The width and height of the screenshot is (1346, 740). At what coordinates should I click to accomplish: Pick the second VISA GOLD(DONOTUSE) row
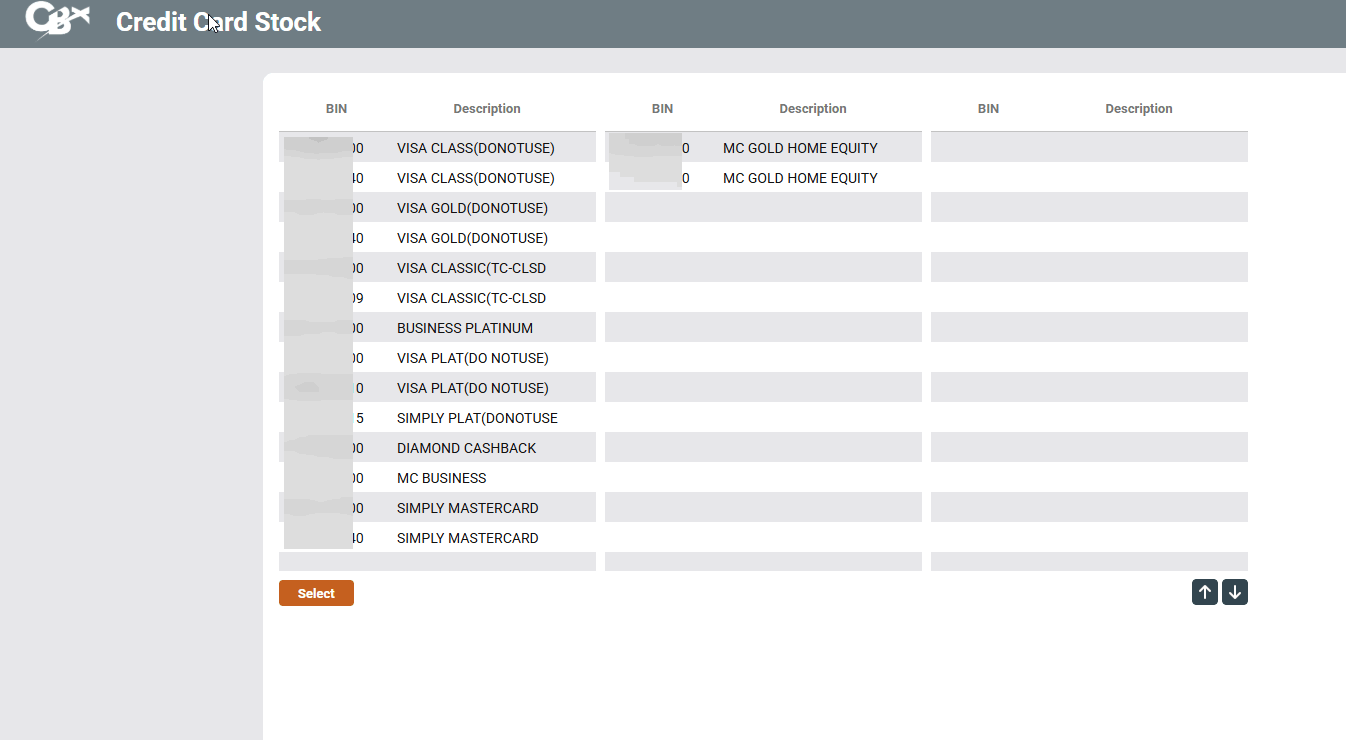pyautogui.click(x=472, y=238)
